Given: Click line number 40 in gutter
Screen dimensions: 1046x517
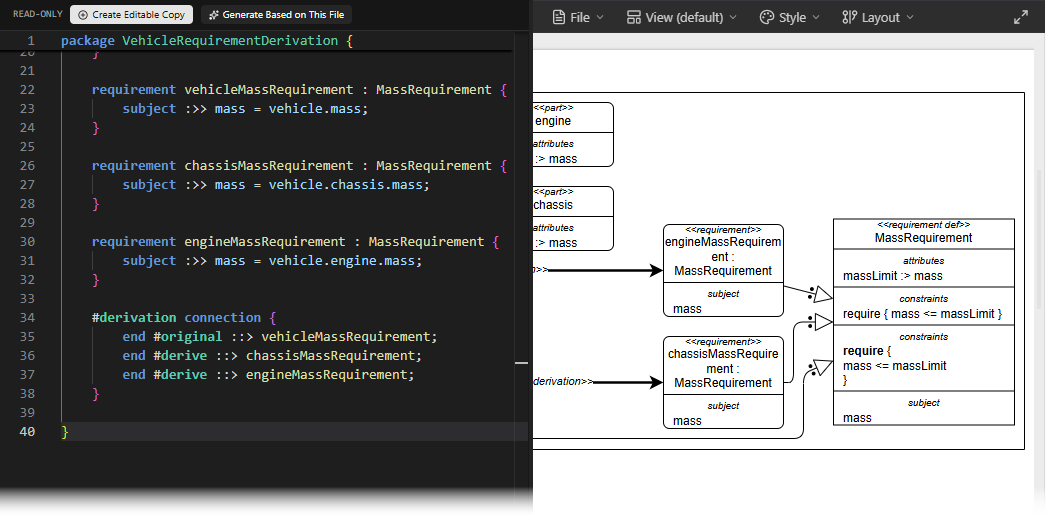Looking at the screenshot, I should 27,432.
